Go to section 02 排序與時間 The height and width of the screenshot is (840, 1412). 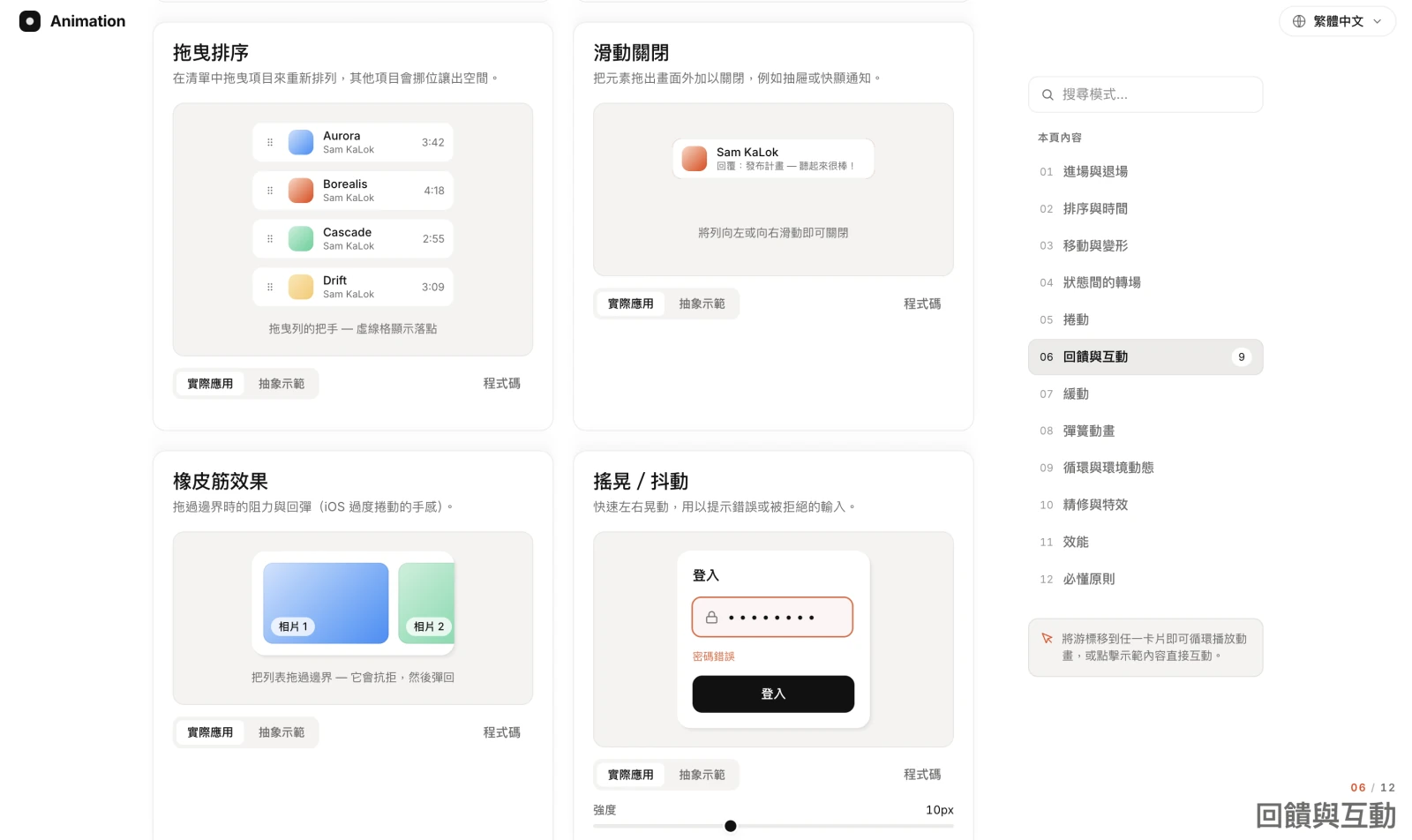pos(1145,209)
